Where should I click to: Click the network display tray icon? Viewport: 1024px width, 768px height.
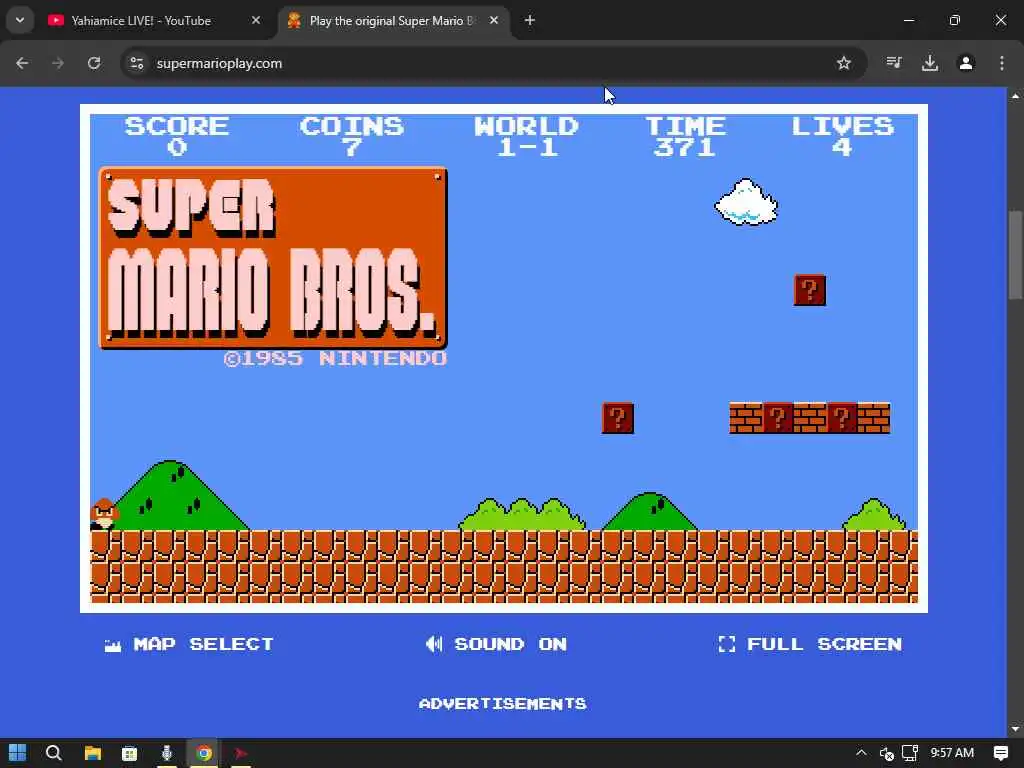click(910, 753)
